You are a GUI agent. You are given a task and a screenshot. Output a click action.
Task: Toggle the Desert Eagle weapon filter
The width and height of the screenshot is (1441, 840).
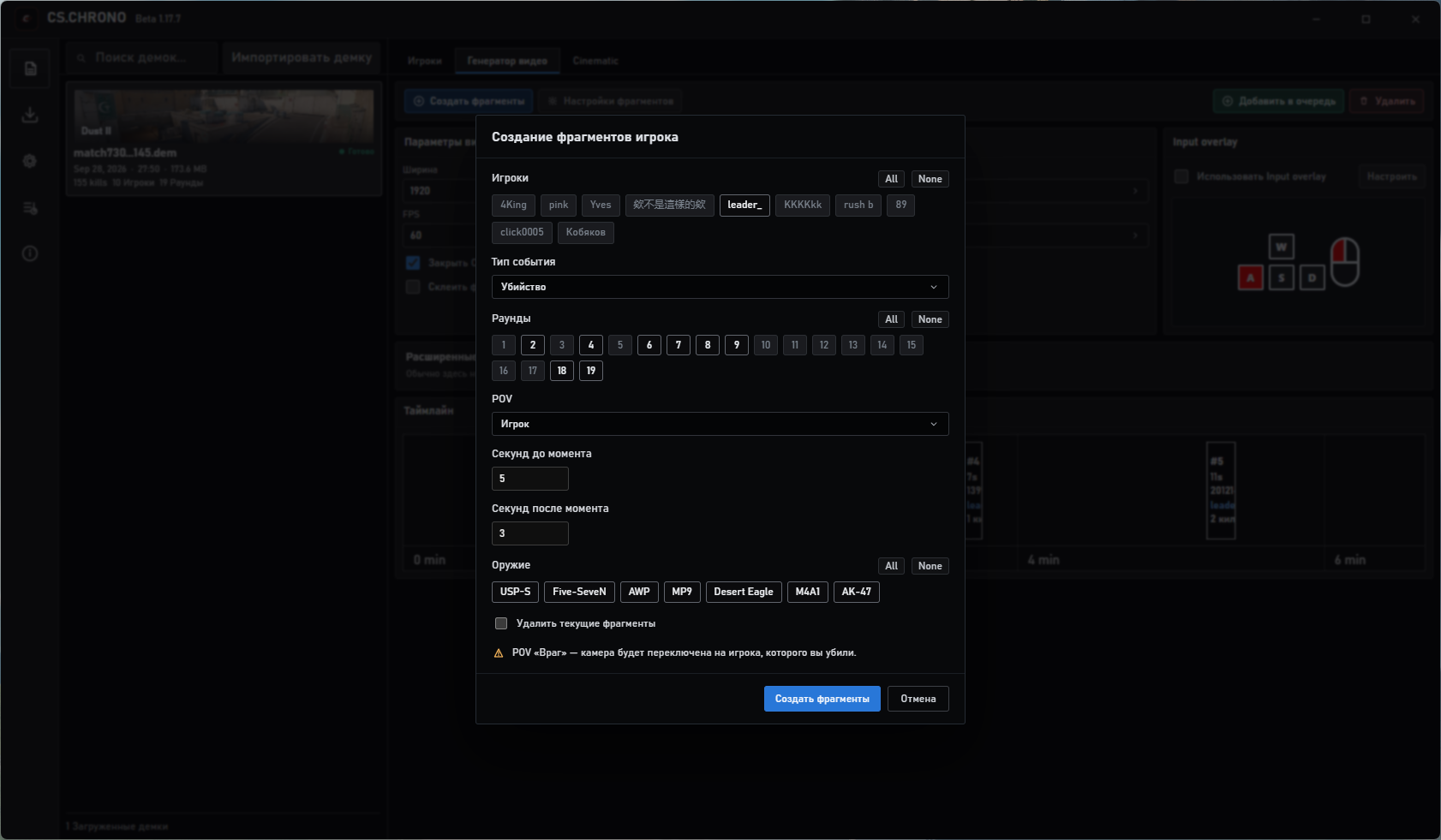[x=744, y=592]
